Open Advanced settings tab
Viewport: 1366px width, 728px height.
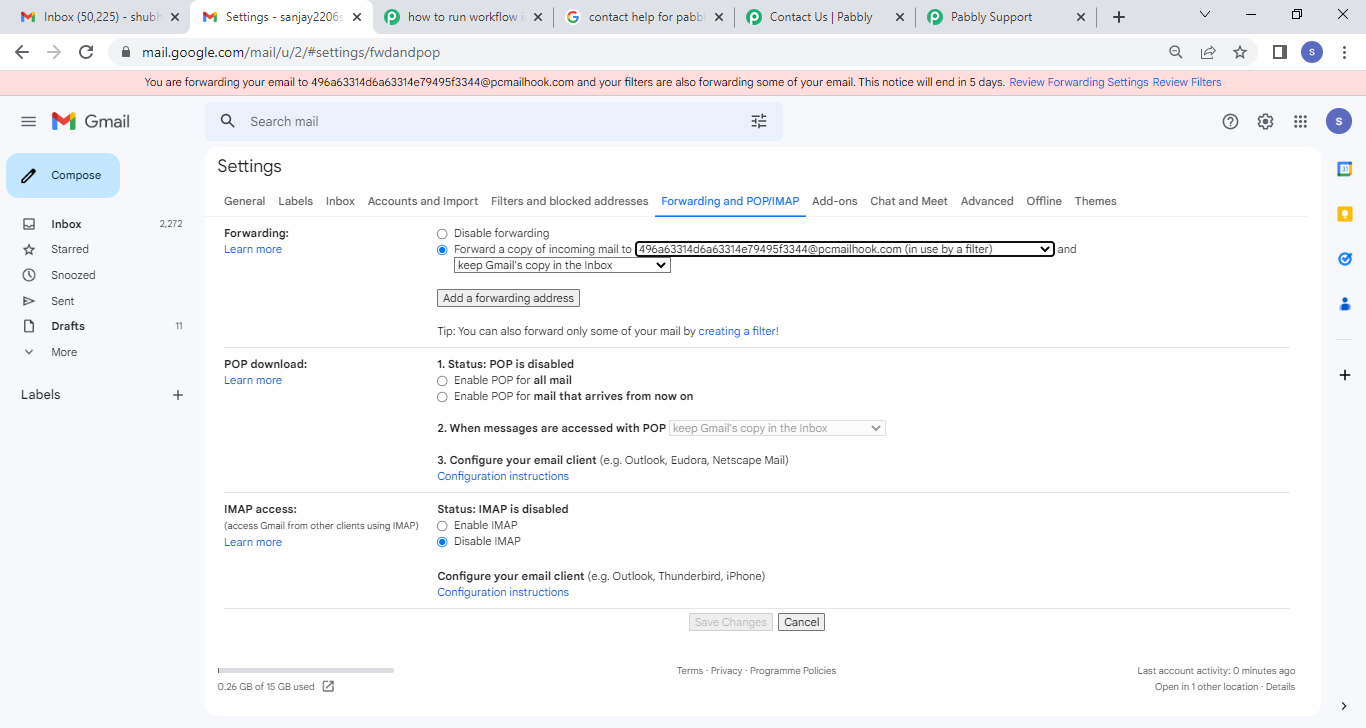click(x=987, y=201)
